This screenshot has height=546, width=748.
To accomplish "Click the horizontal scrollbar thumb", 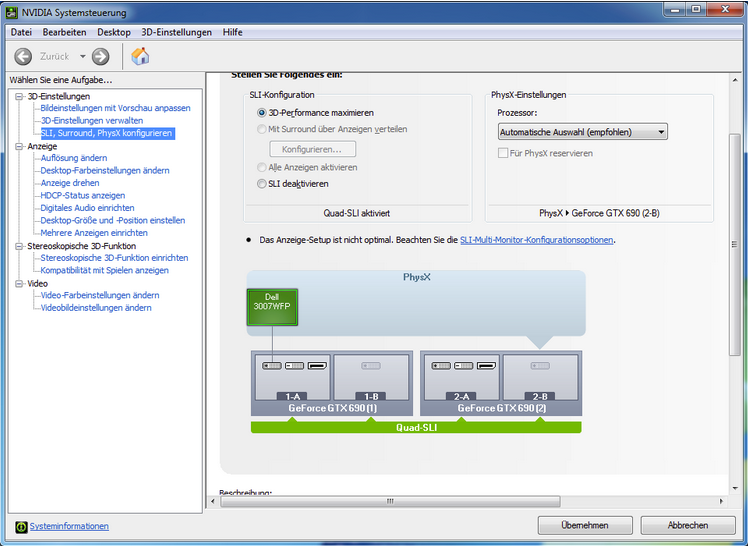I will click(x=390, y=501).
